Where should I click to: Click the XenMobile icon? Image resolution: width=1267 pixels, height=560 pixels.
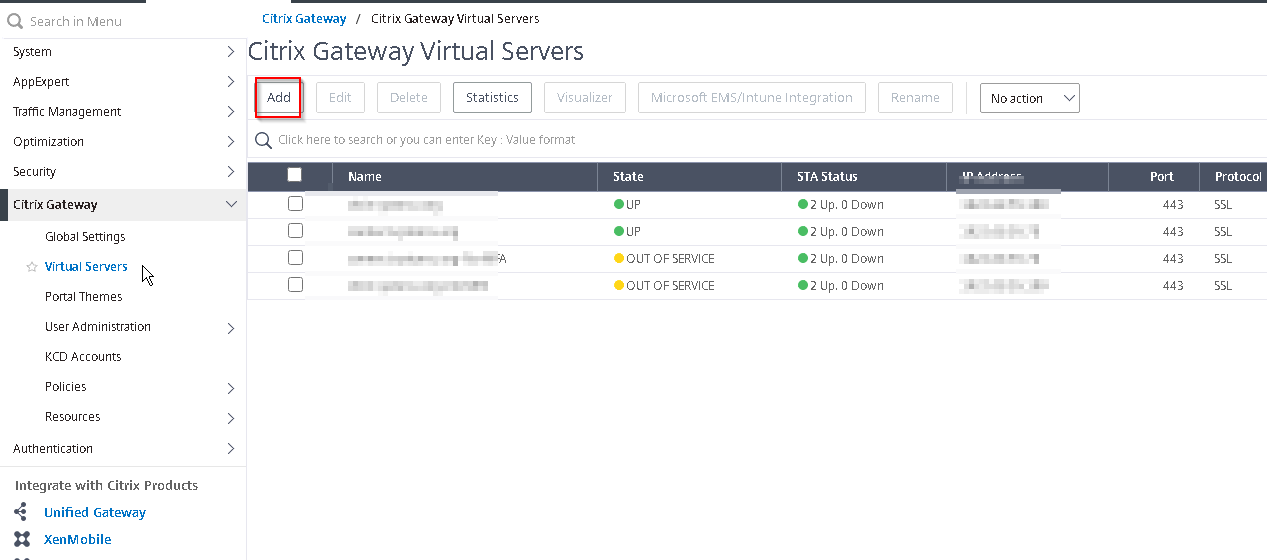21,539
